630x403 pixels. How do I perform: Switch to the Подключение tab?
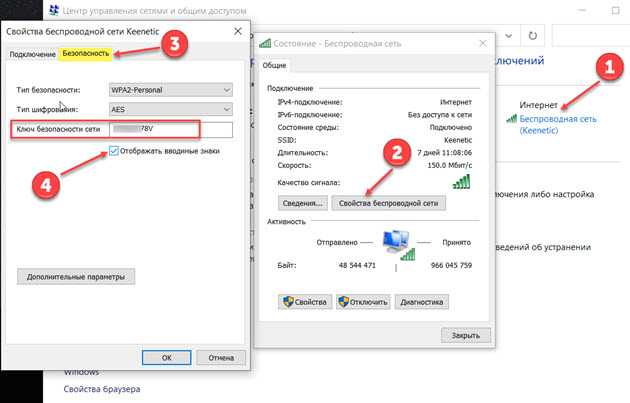pos(33,54)
